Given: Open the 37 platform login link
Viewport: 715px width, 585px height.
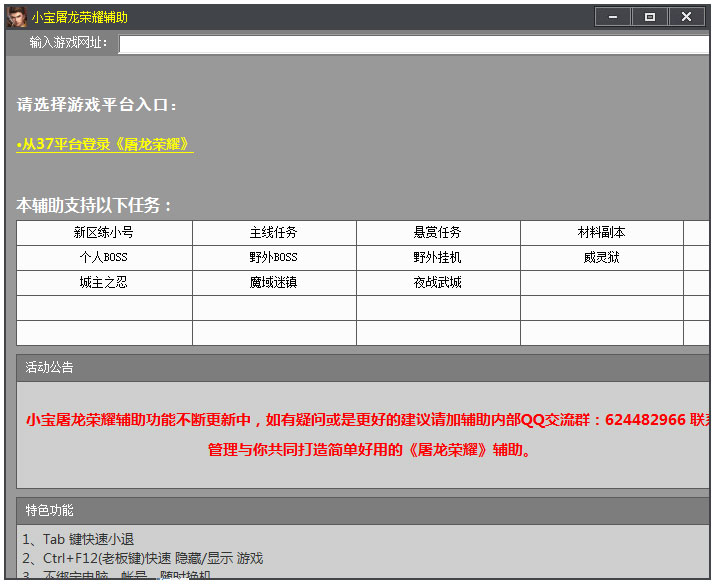Looking at the screenshot, I should click(104, 144).
